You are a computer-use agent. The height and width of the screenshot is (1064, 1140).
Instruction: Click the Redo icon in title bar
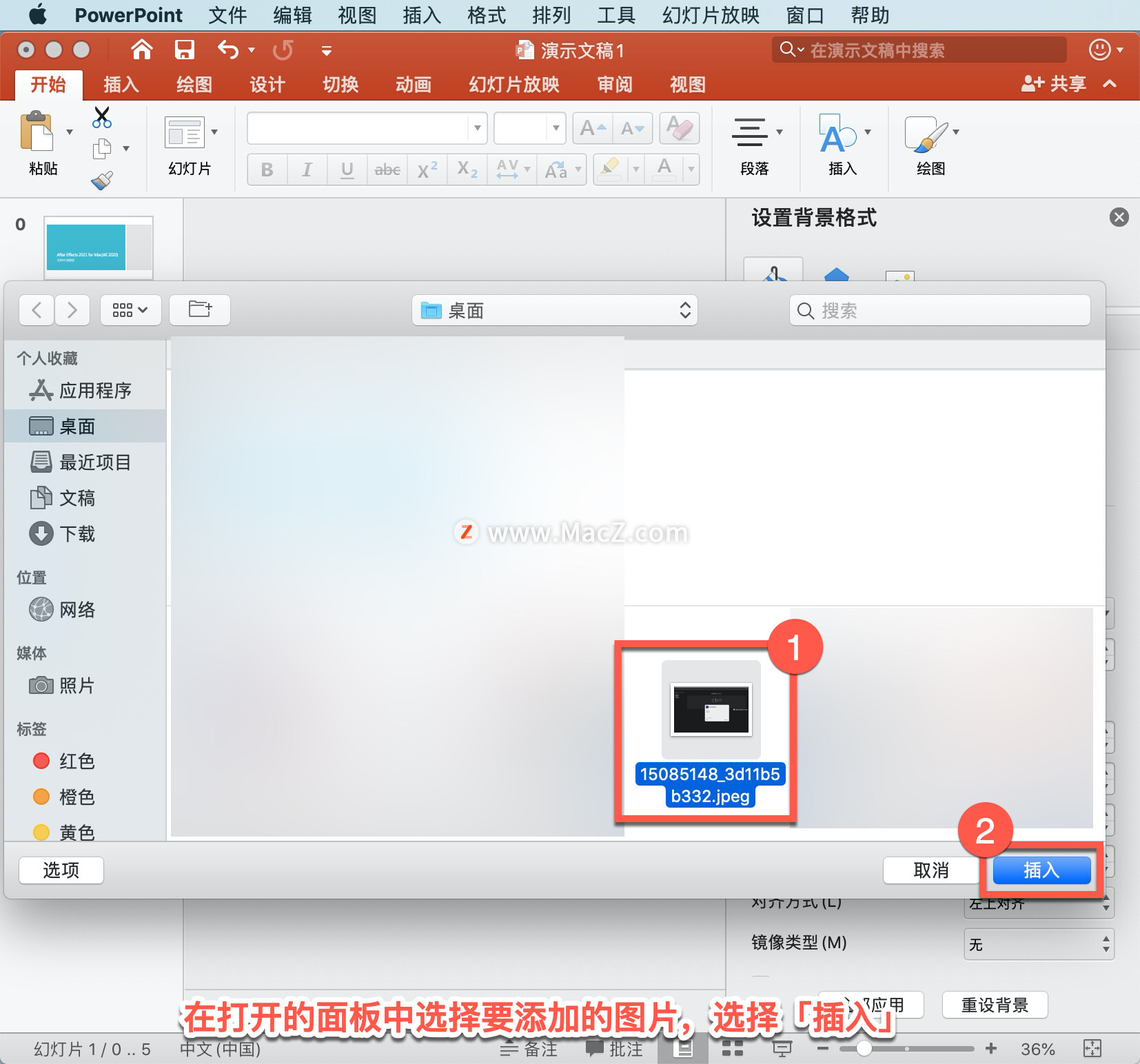(283, 50)
